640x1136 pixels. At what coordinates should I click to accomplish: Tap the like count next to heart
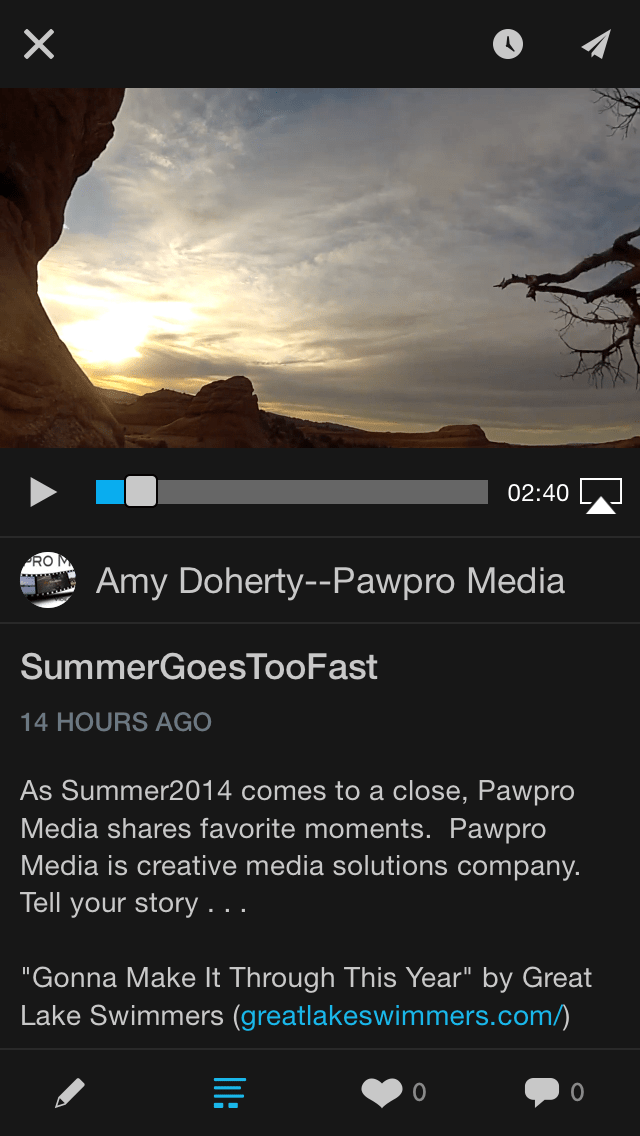[419, 1093]
